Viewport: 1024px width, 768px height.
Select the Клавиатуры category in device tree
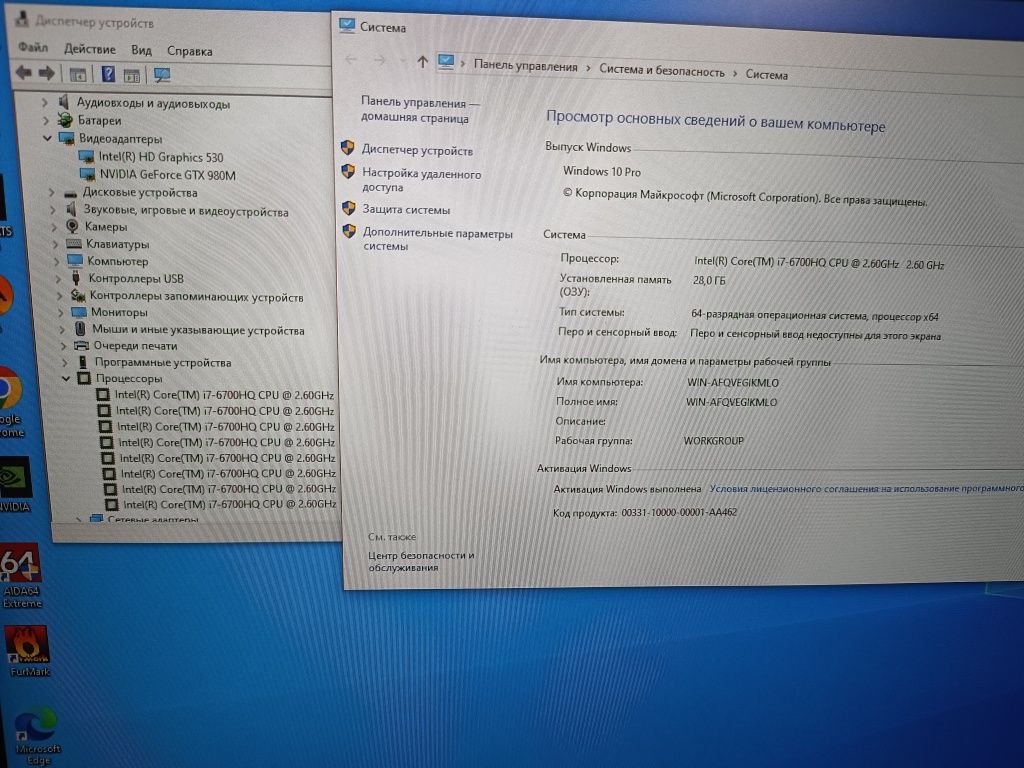pos(118,244)
